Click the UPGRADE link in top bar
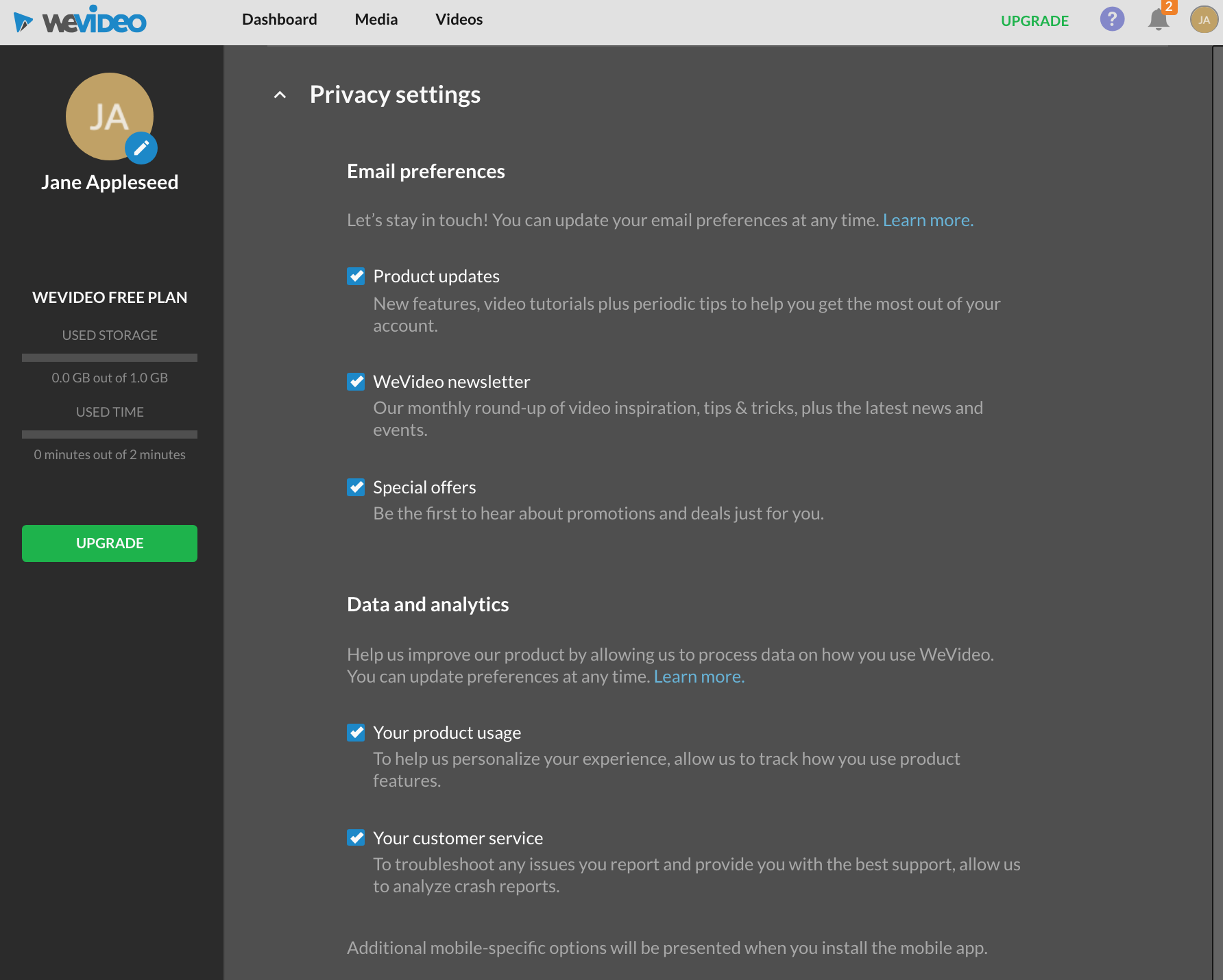 click(x=1034, y=21)
